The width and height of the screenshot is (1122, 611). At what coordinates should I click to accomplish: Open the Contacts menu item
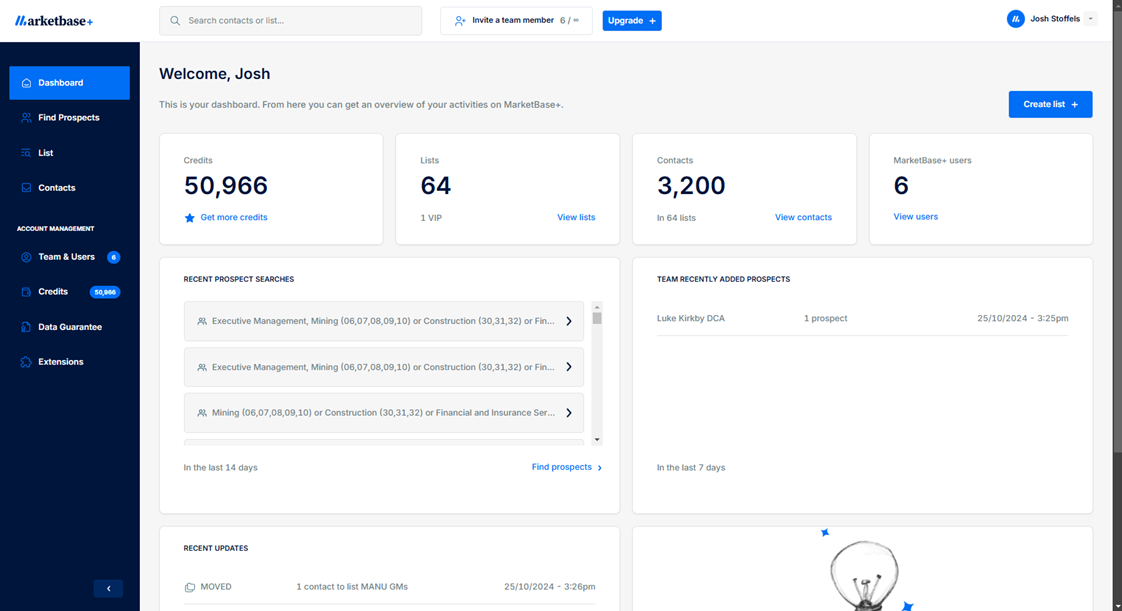click(x=69, y=188)
